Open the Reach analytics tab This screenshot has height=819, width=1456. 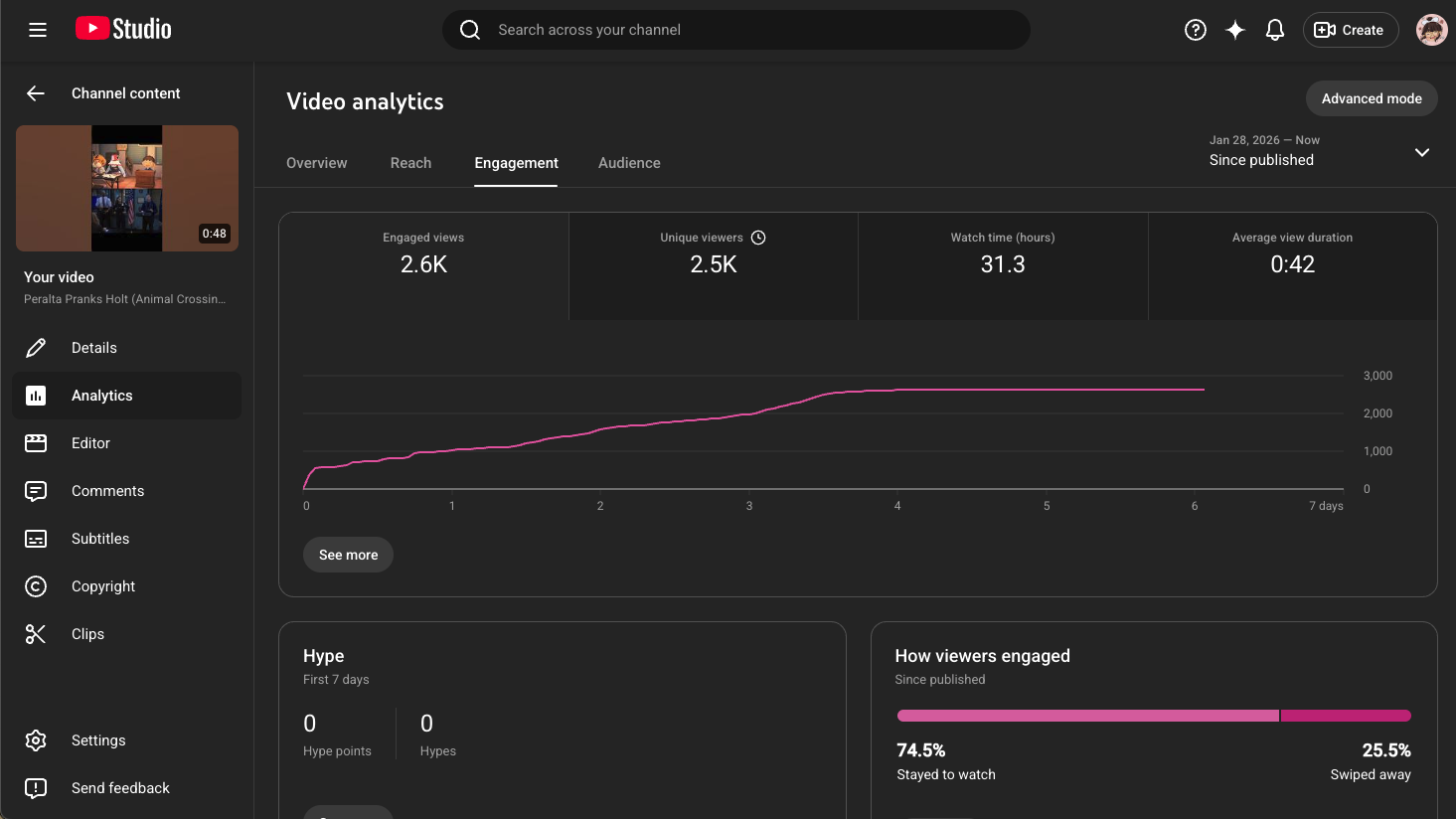pos(410,162)
